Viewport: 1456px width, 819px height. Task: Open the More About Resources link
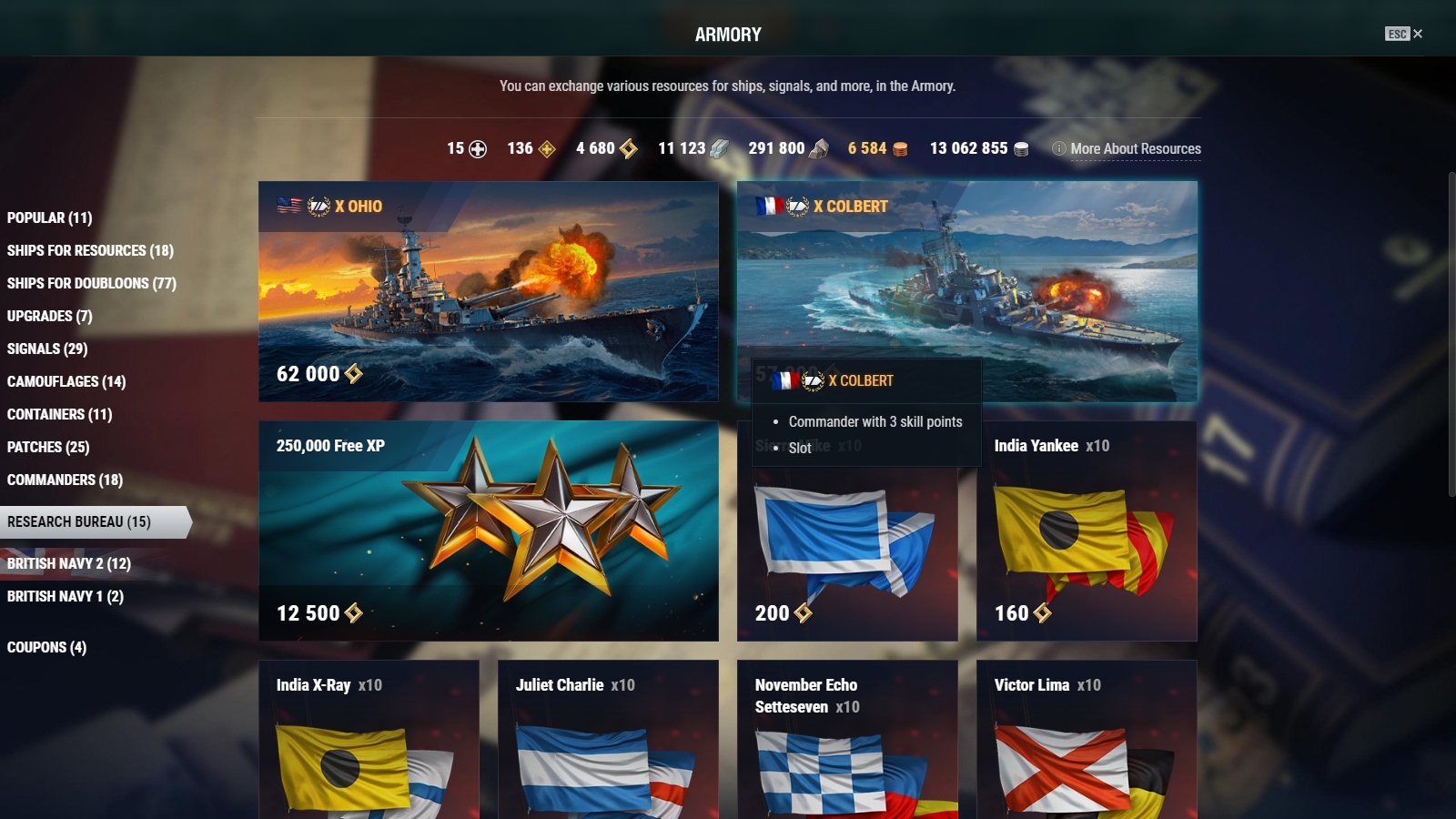[1136, 149]
